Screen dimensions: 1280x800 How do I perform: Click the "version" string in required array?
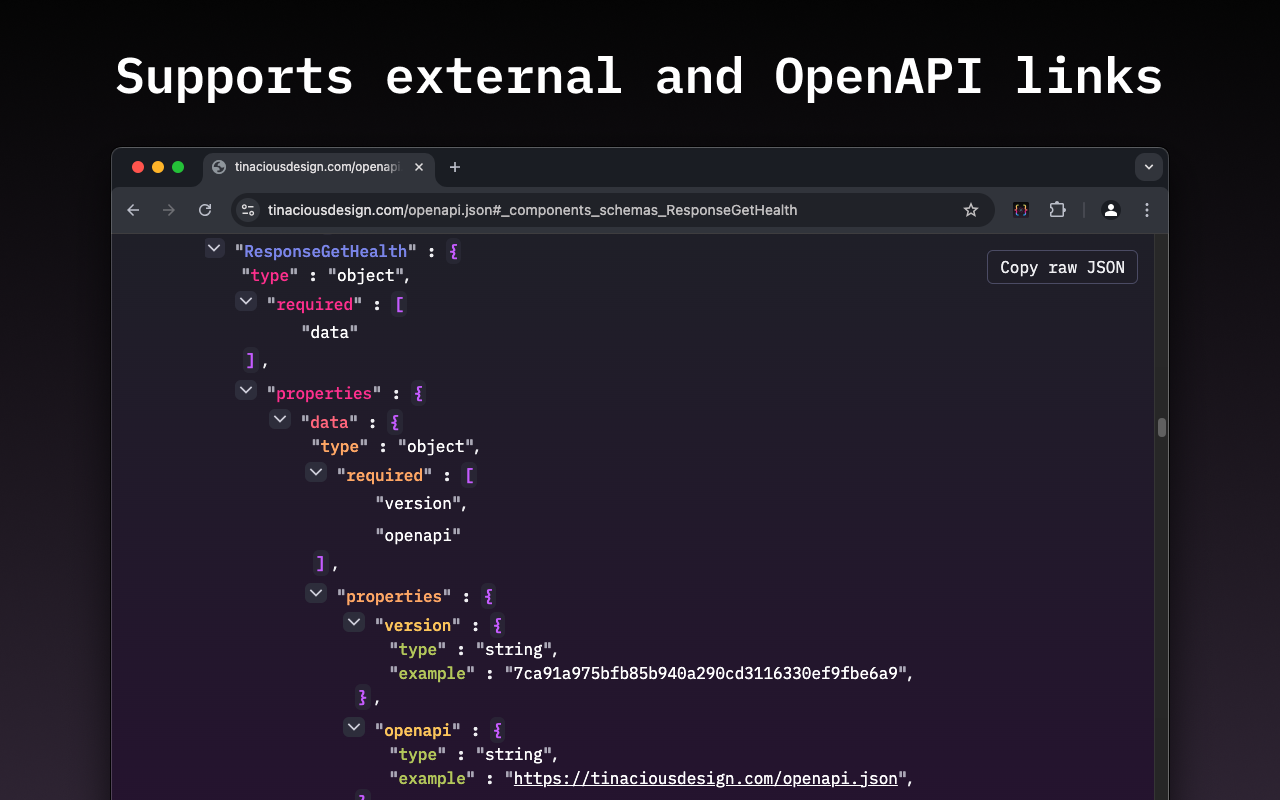click(418, 503)
